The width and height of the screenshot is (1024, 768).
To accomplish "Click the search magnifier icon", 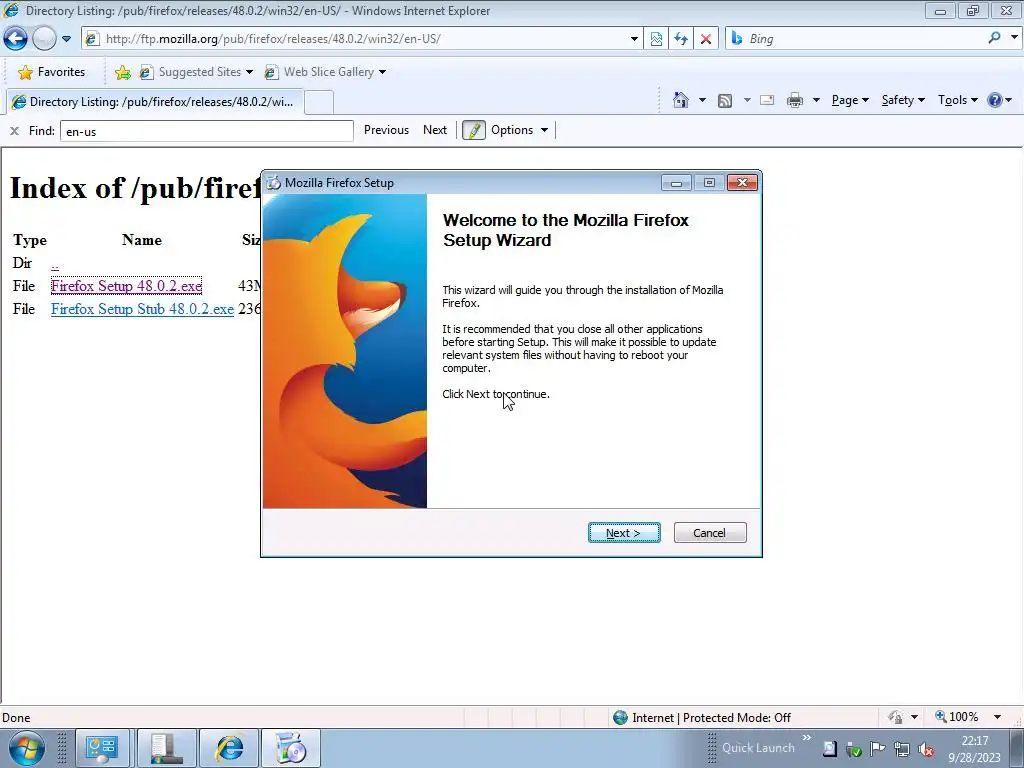I will pyautogui.click(x=994, y=38).
